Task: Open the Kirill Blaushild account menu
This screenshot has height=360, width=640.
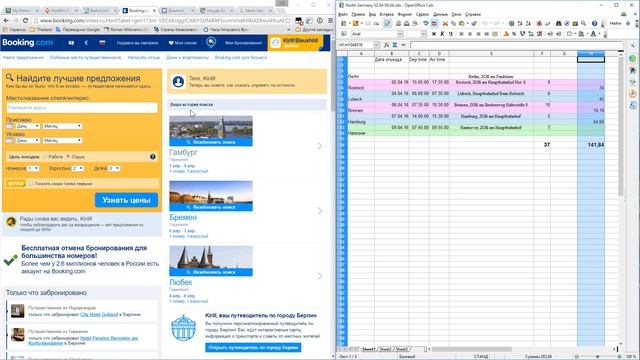Action: [x=296, y=42]
